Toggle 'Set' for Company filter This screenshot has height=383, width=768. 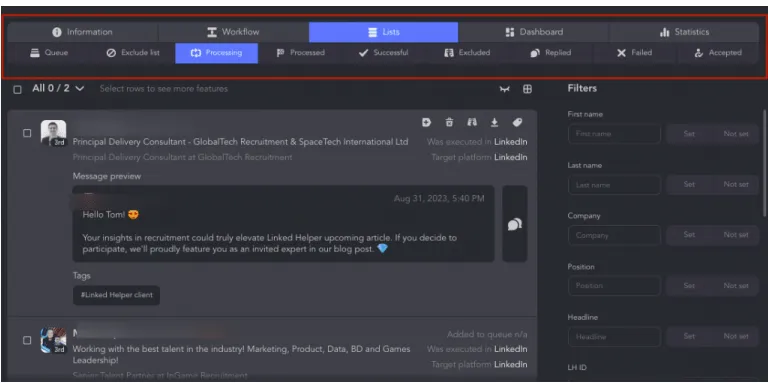689,235
